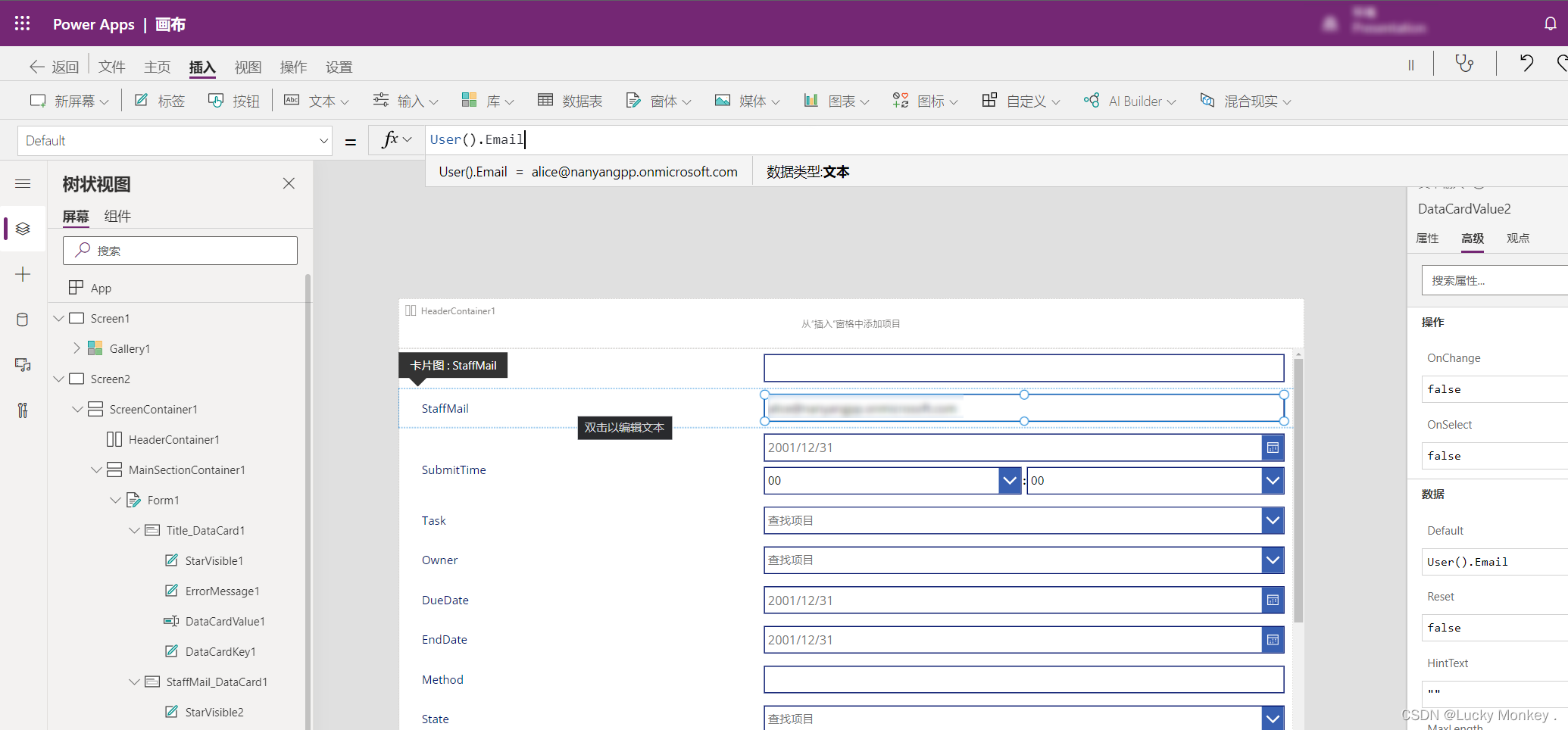This screenshot has height=730, width=1568.
Task: Click the 搜索属性 property search field
Action: pyautogui.click(x=1495, y=280)
